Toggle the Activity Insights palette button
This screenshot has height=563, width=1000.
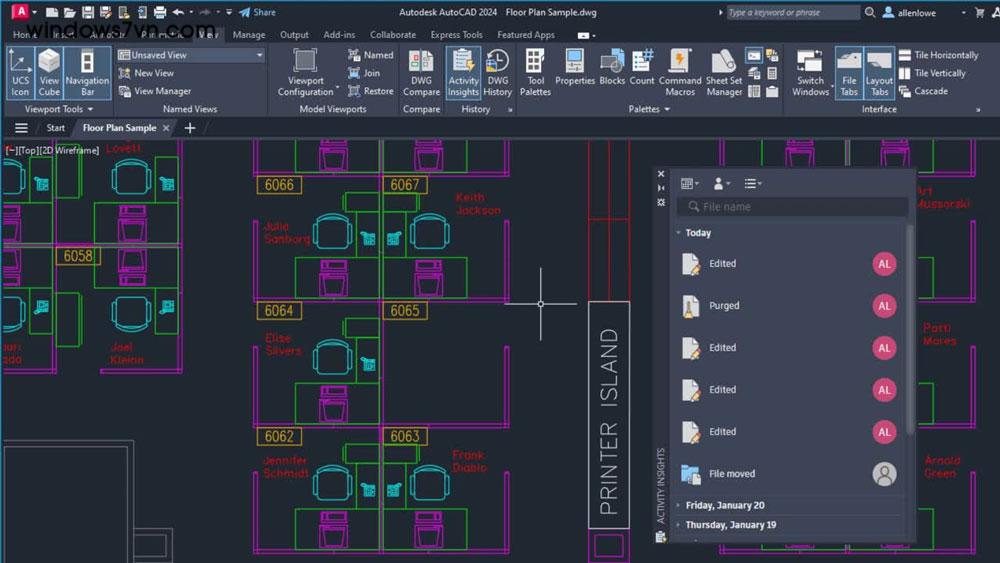(x=463, y=73)
